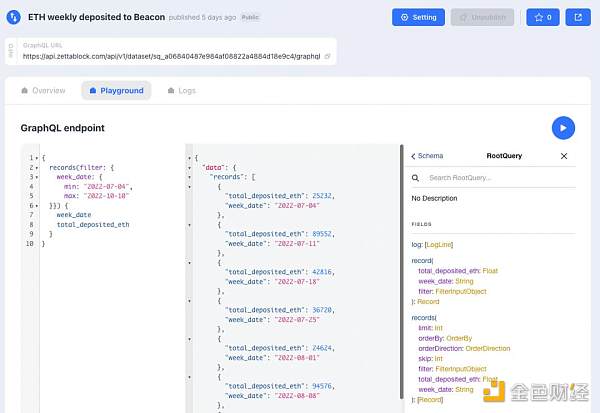Select the Playground tab

point(116,91)
